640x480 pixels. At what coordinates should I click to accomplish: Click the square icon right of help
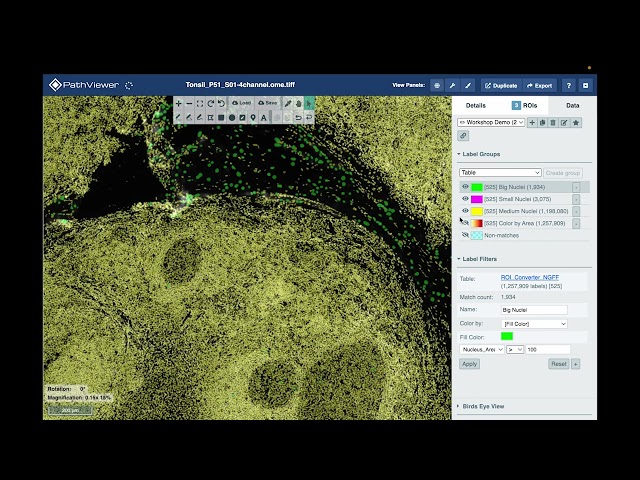point(585,85)
